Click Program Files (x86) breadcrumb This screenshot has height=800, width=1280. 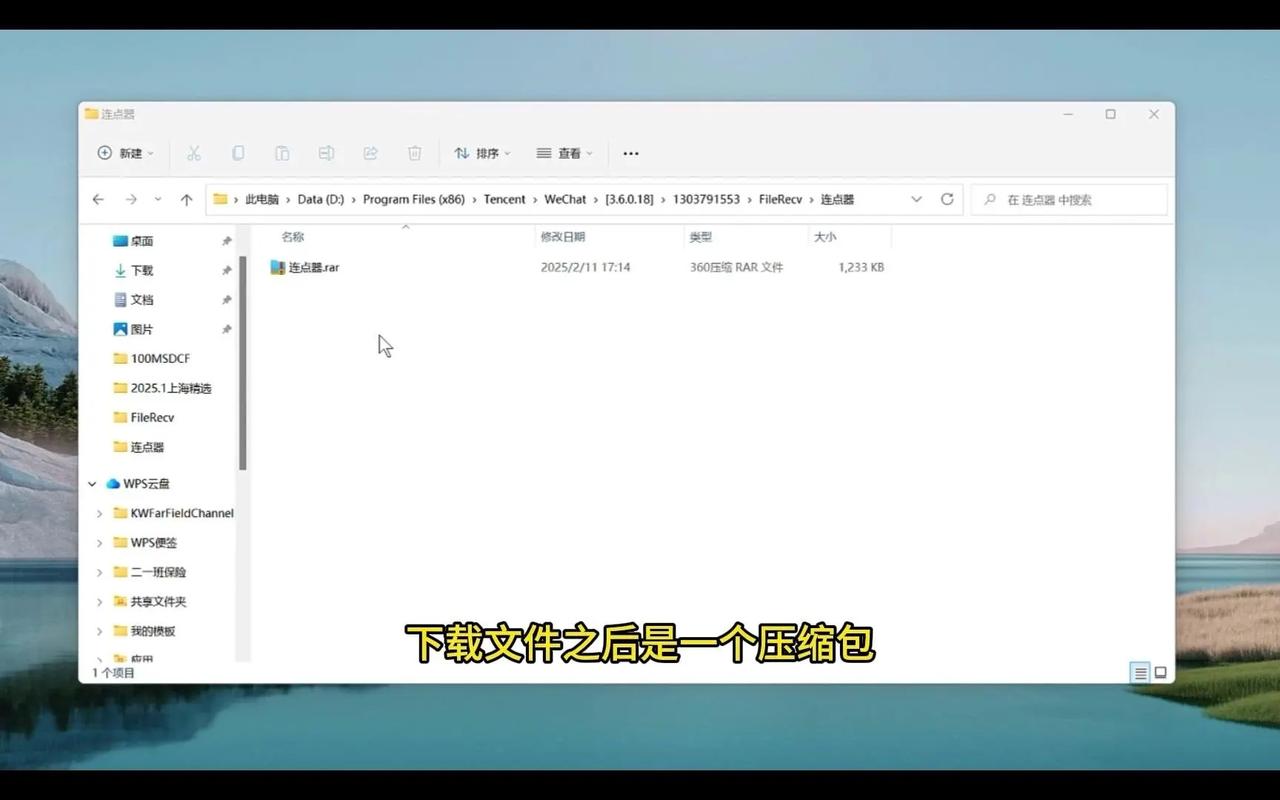414,199
